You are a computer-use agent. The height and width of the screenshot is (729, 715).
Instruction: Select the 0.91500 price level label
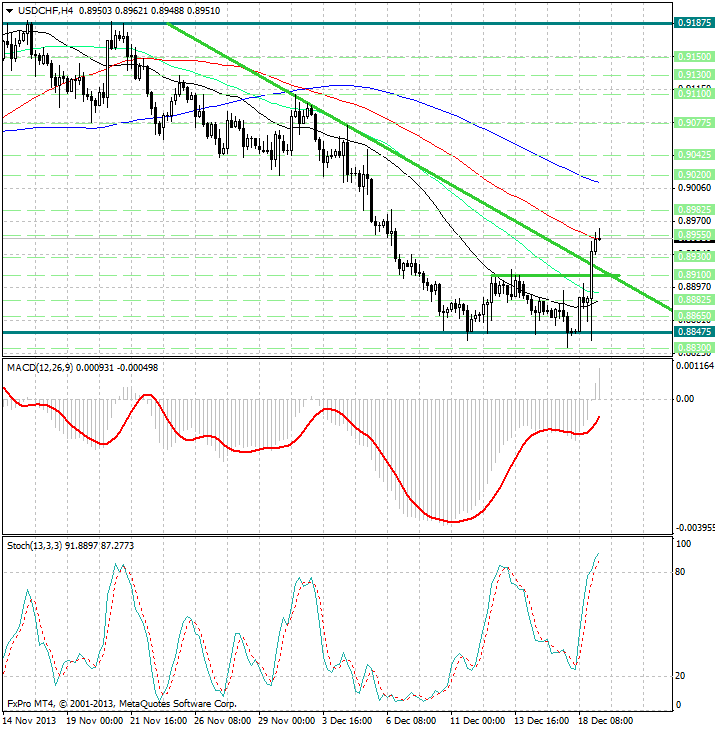[693, 58]
